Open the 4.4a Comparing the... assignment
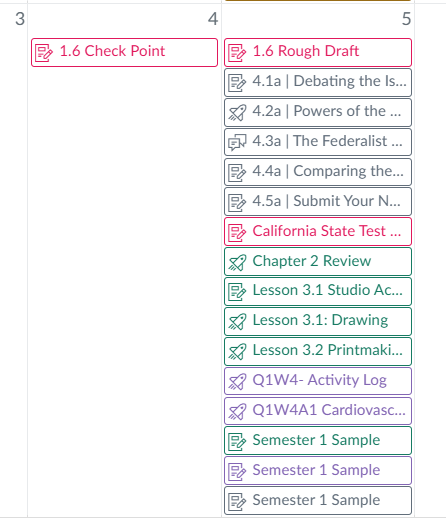 318,172
